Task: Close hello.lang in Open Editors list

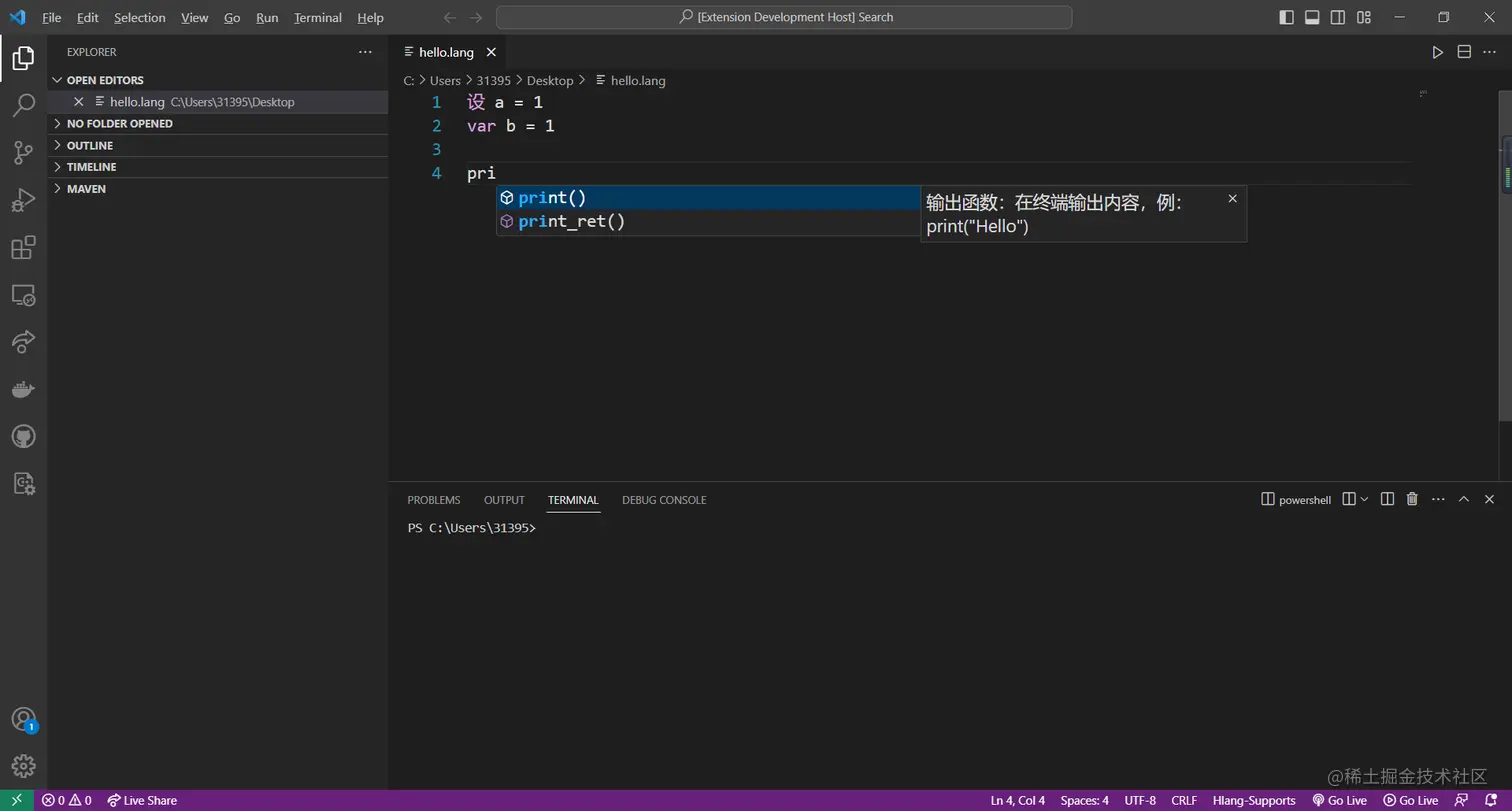Action: [79, 102]
